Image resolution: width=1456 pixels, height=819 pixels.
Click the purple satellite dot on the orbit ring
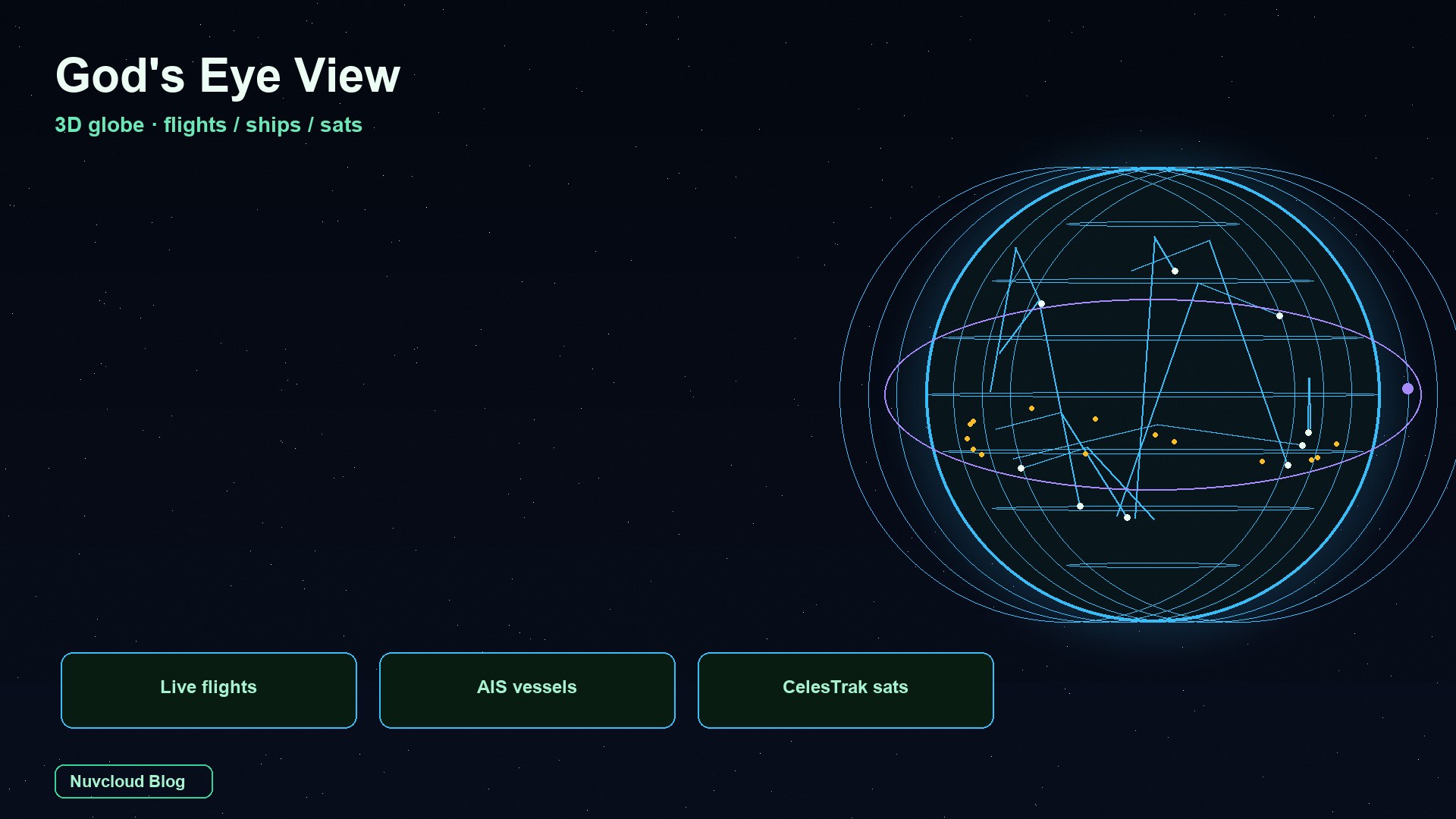click(x=1407, y=388)
